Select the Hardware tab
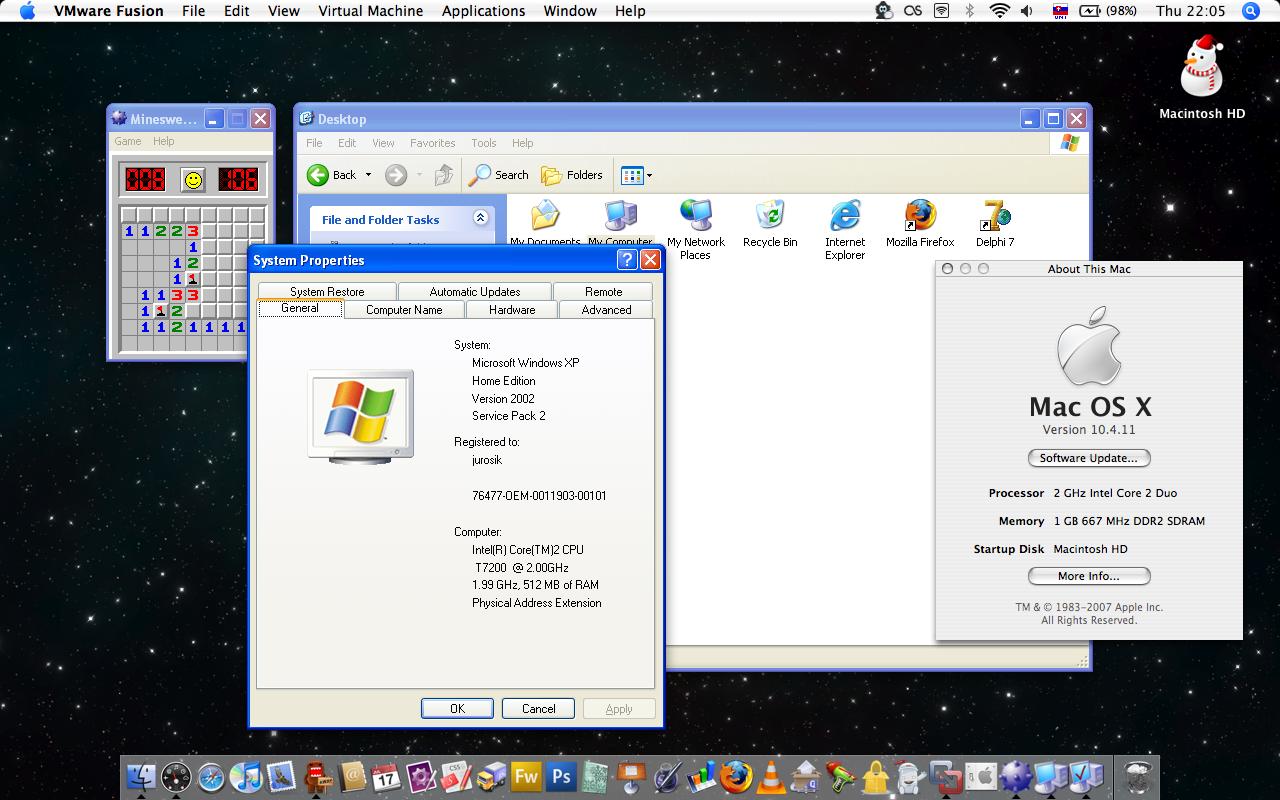Image resolution: width=1280 pixels, height=800 pixels. (x=512, y=310)
